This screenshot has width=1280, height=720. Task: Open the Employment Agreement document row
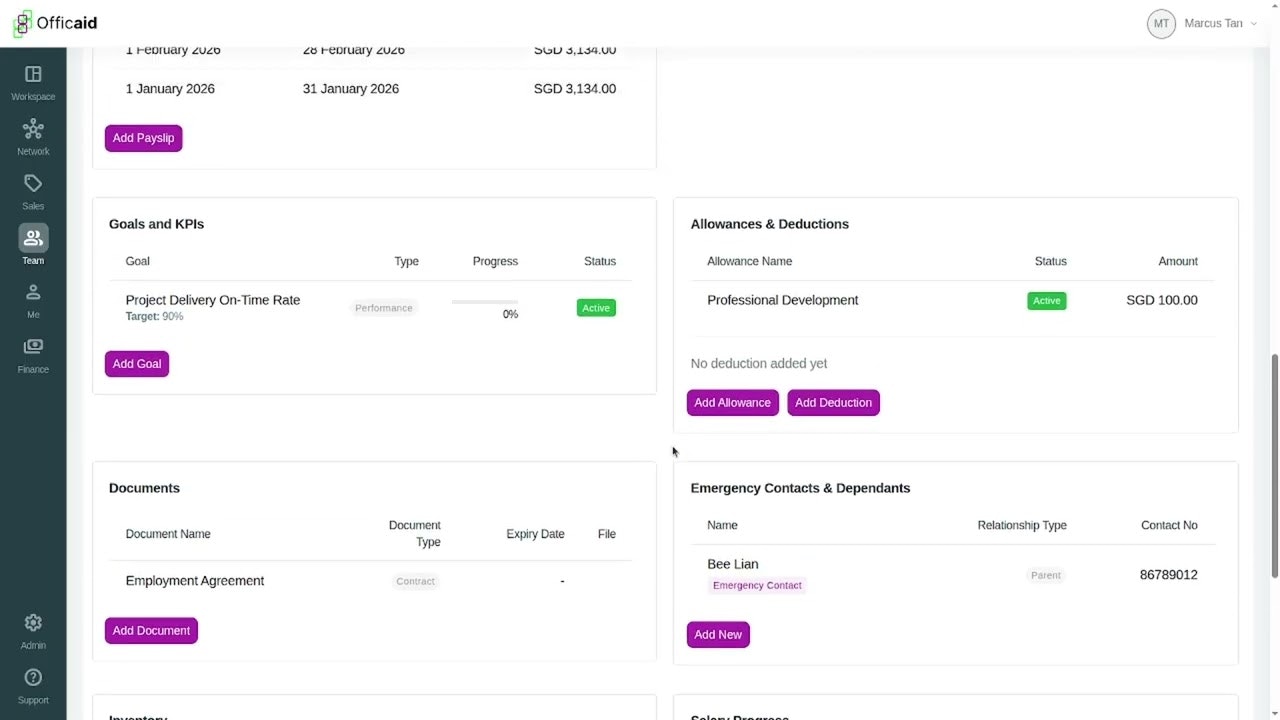coord(195,581)
